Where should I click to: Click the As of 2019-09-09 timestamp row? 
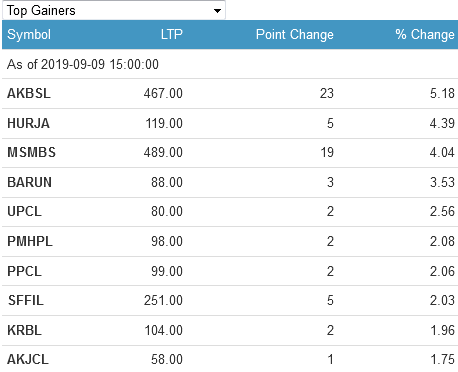[230, 64]
